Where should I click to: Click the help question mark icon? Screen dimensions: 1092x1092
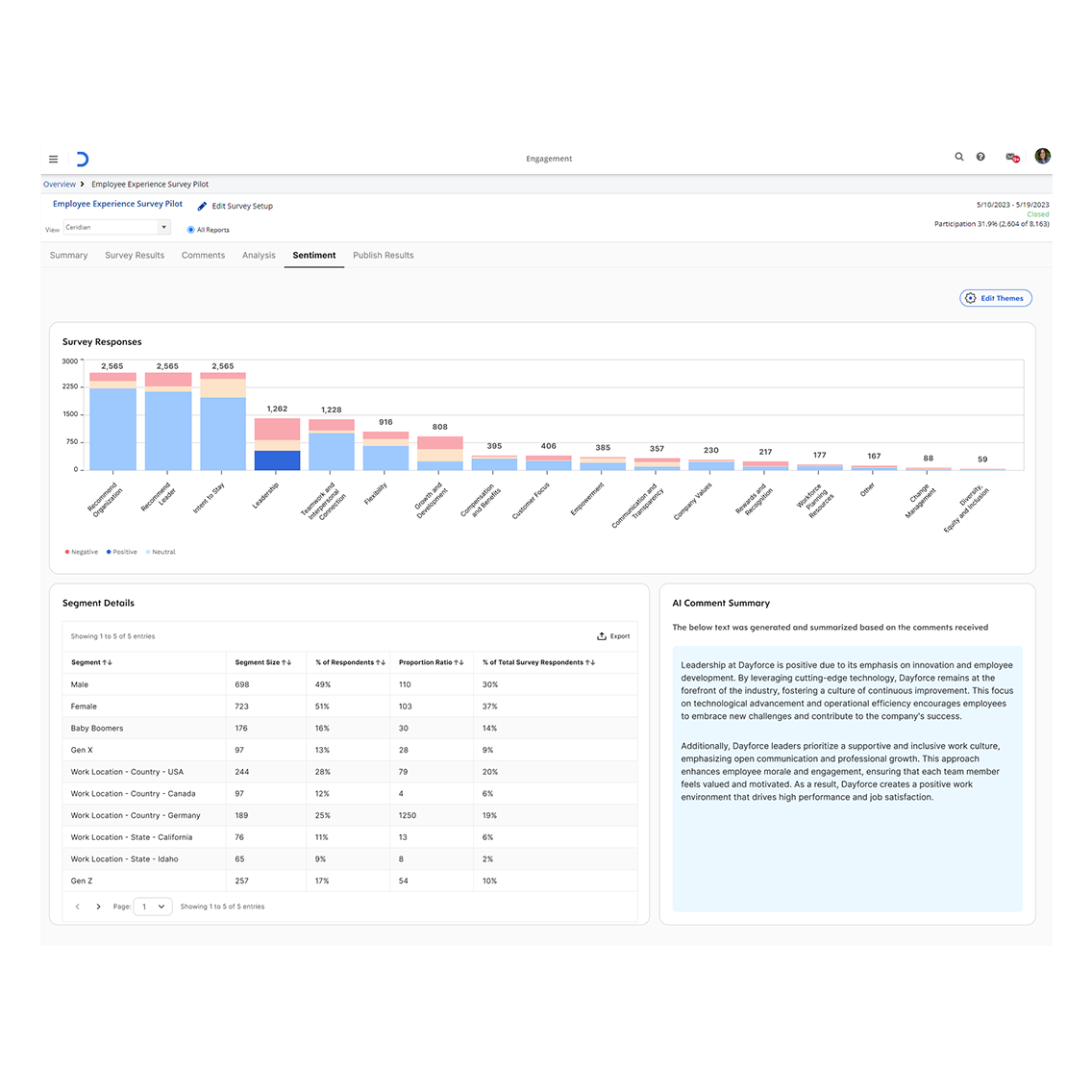pyautogui.click(x=980, y=157)
